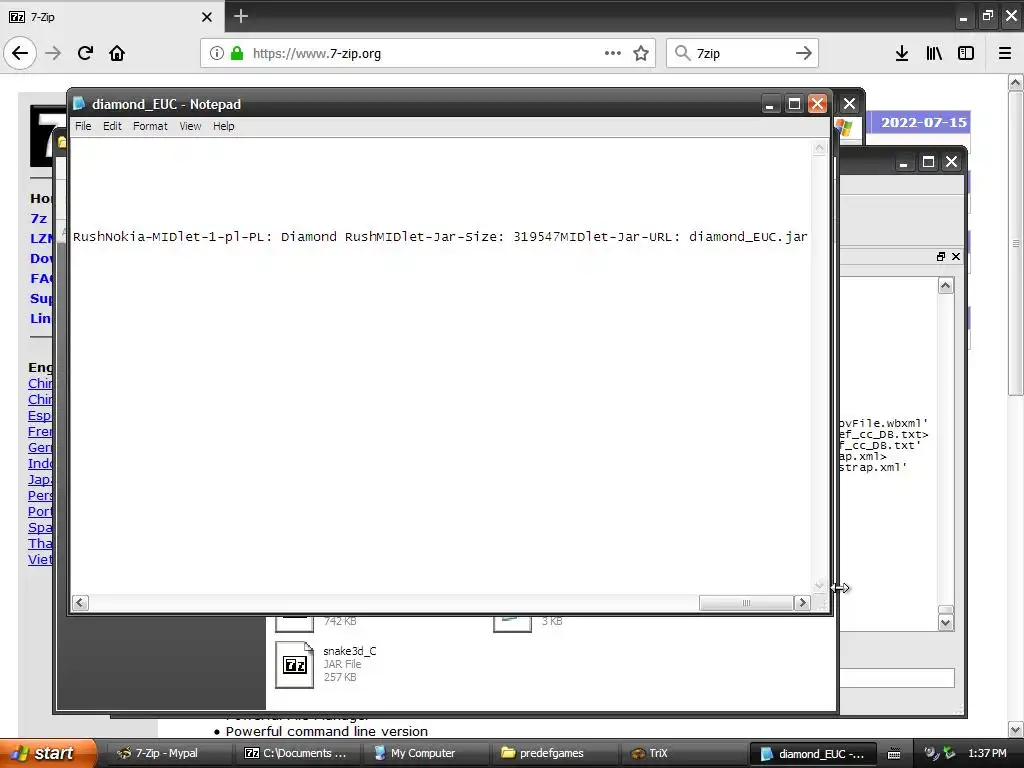Click the Notepad horizontal scrollbar right arrow
This screenshot has height=768, width=1024.
tap(802, 603)
